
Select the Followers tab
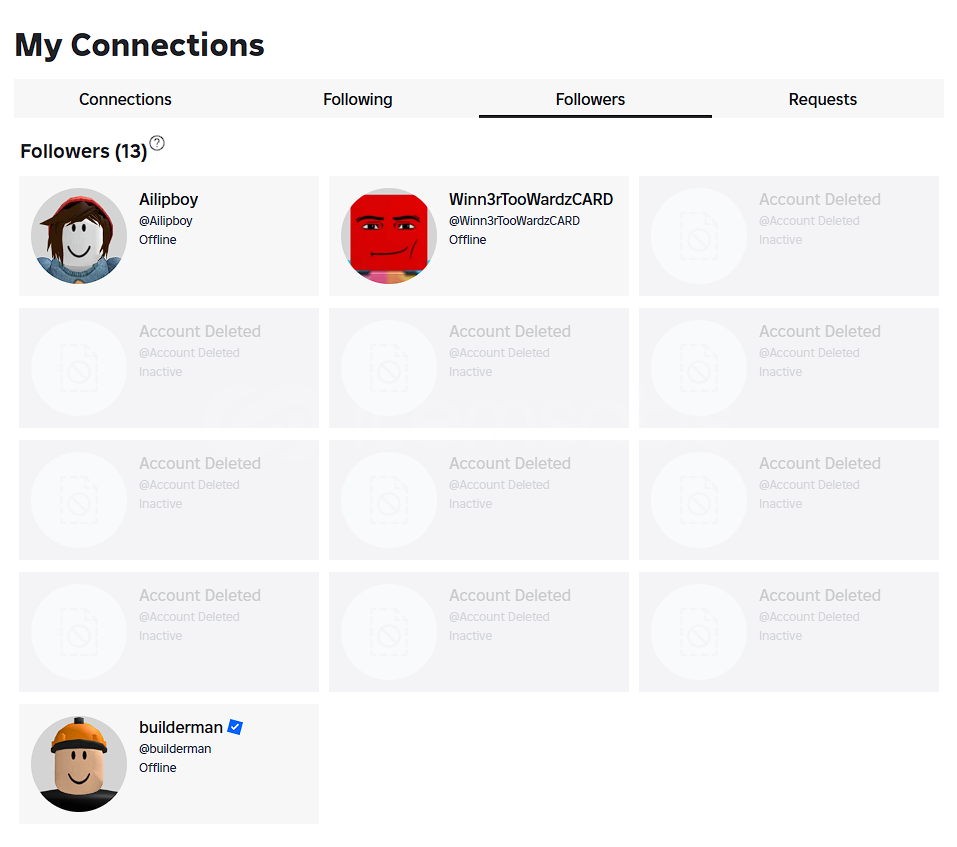pos(590,99)
